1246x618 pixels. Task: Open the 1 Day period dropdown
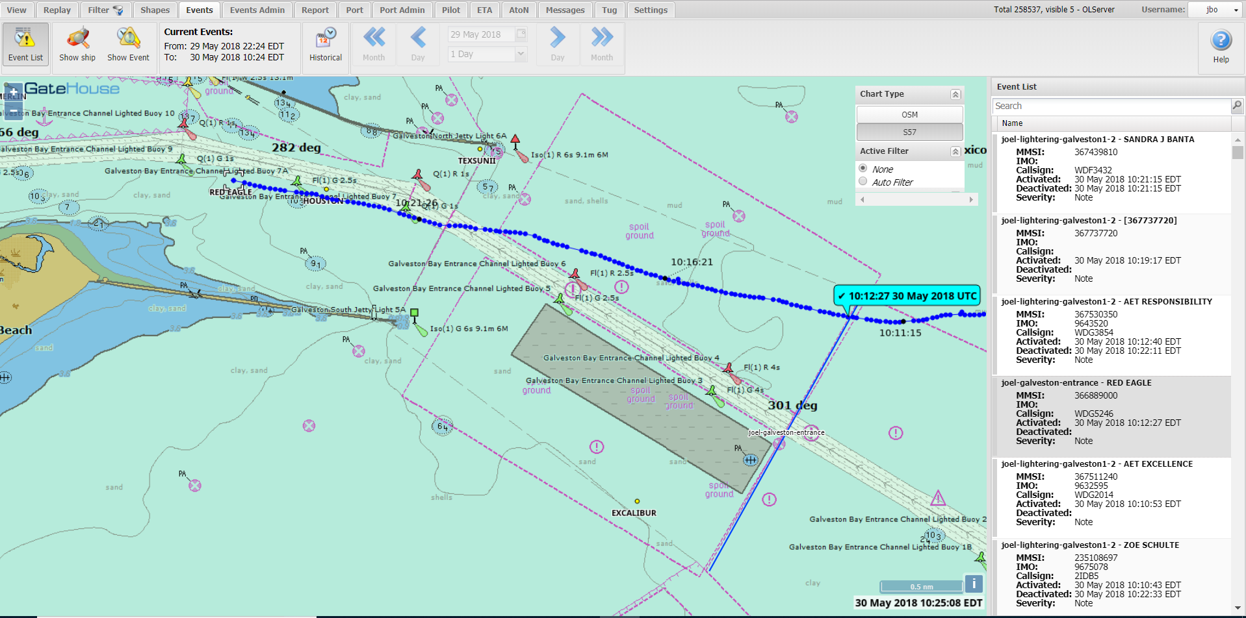pos(487,54)
